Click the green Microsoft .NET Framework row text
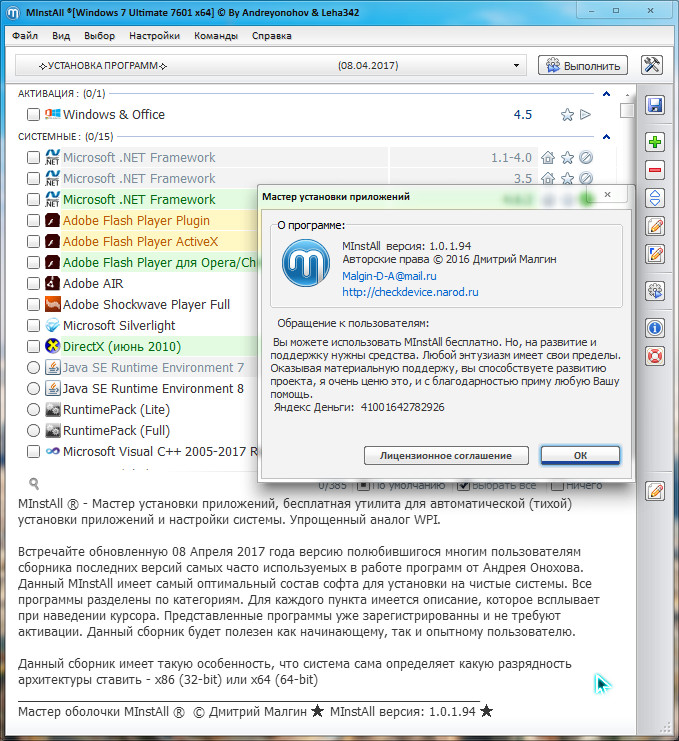 139,199
